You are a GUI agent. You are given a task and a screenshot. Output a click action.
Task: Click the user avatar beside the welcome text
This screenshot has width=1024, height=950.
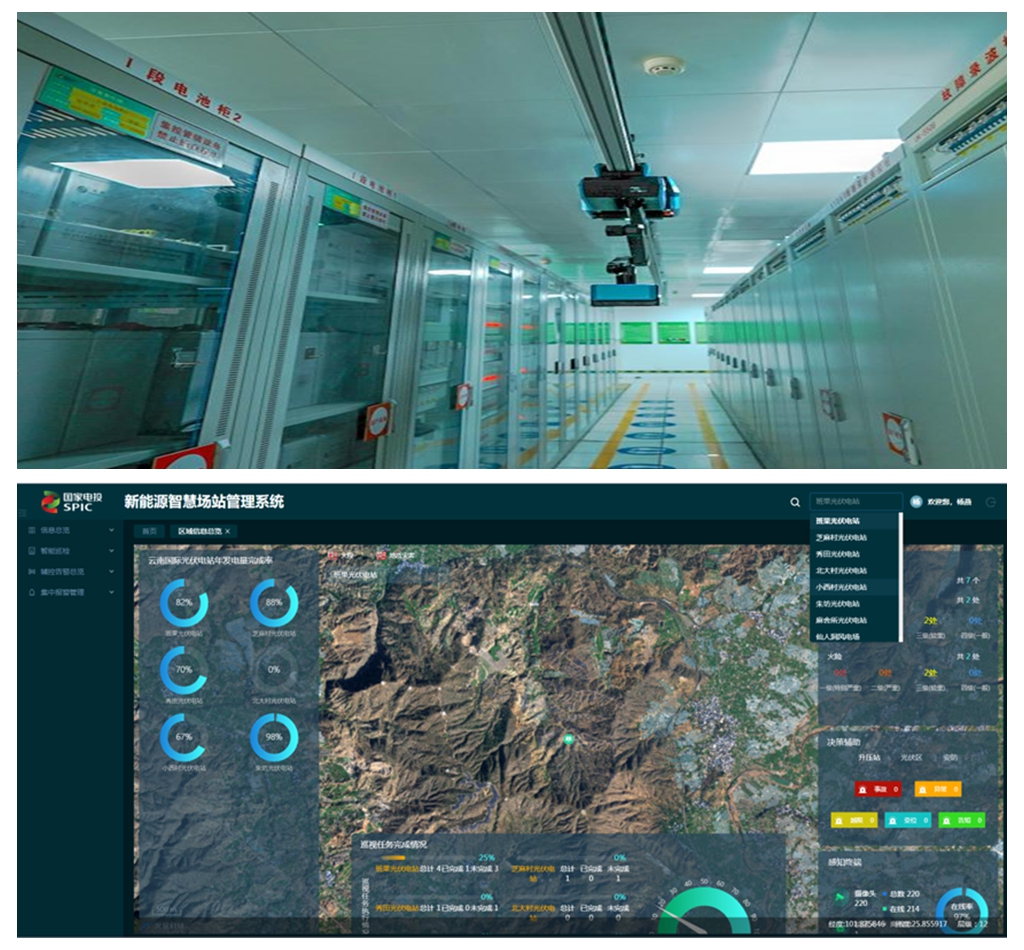coord(916,501)
